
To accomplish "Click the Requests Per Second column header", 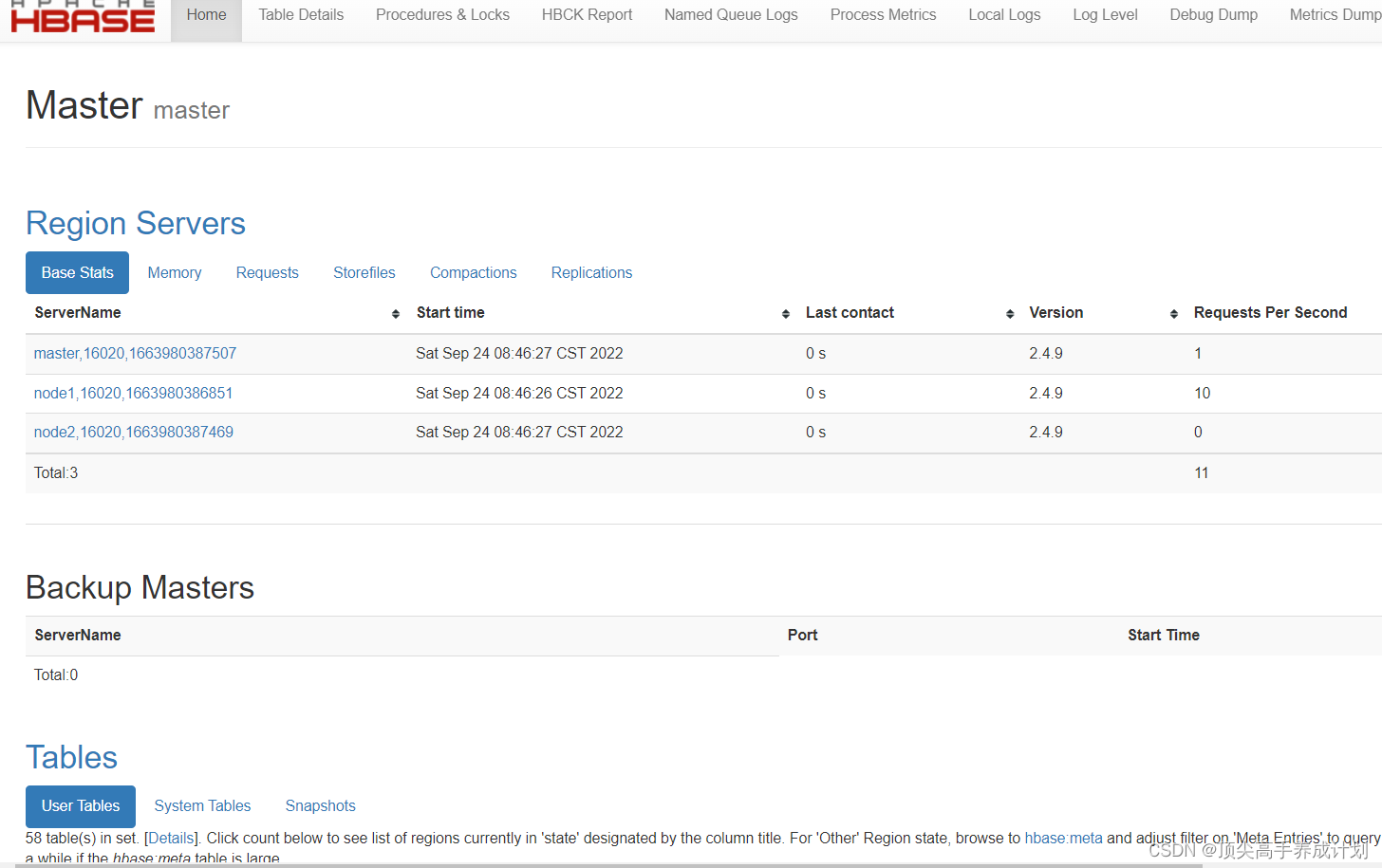I will point(1270,312).
